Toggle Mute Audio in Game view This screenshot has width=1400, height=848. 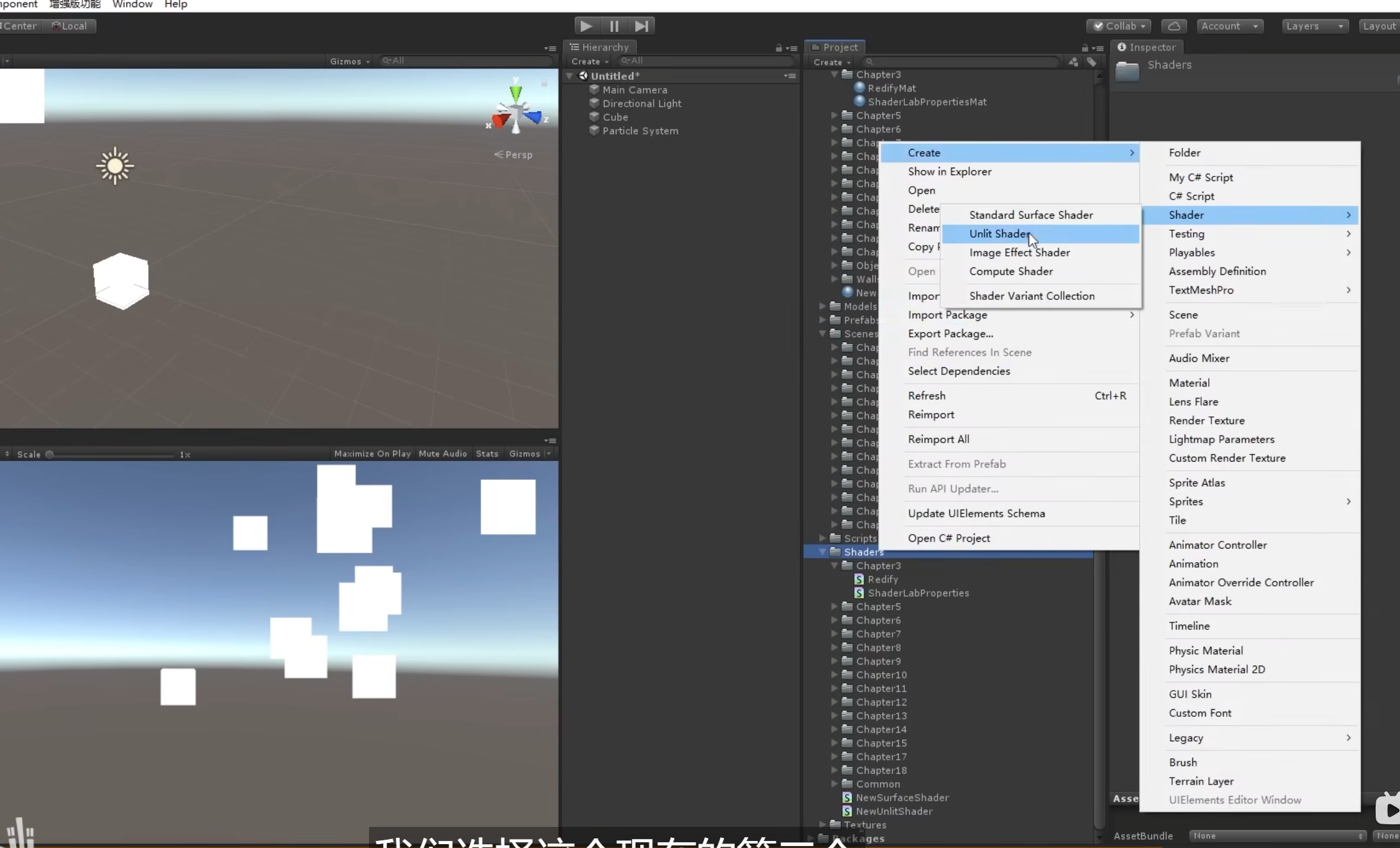coord(443,454)
